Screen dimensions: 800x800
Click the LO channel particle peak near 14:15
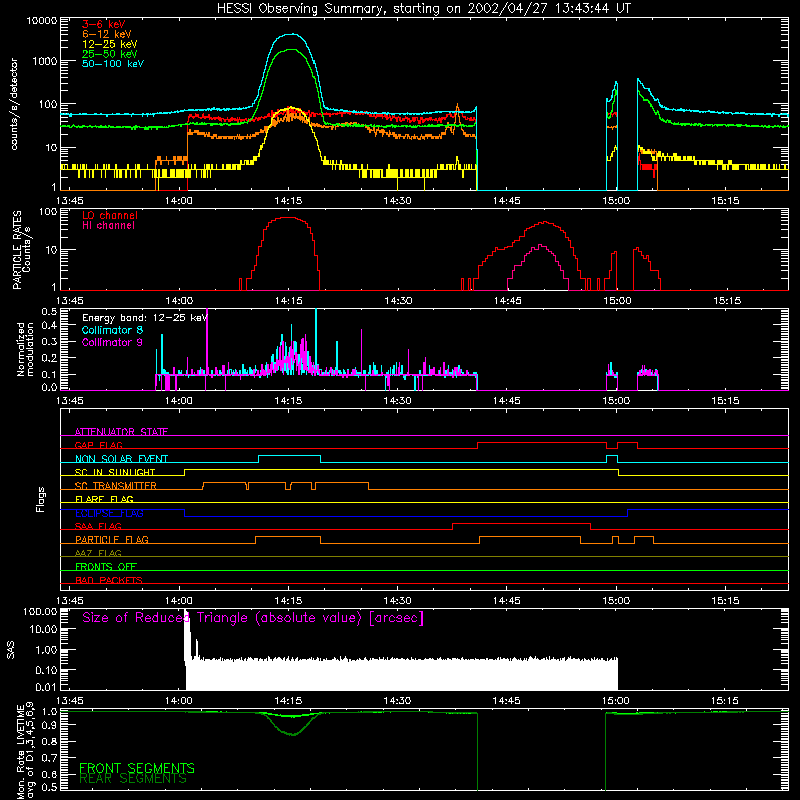pyautogui.click(x=288, y=217)
